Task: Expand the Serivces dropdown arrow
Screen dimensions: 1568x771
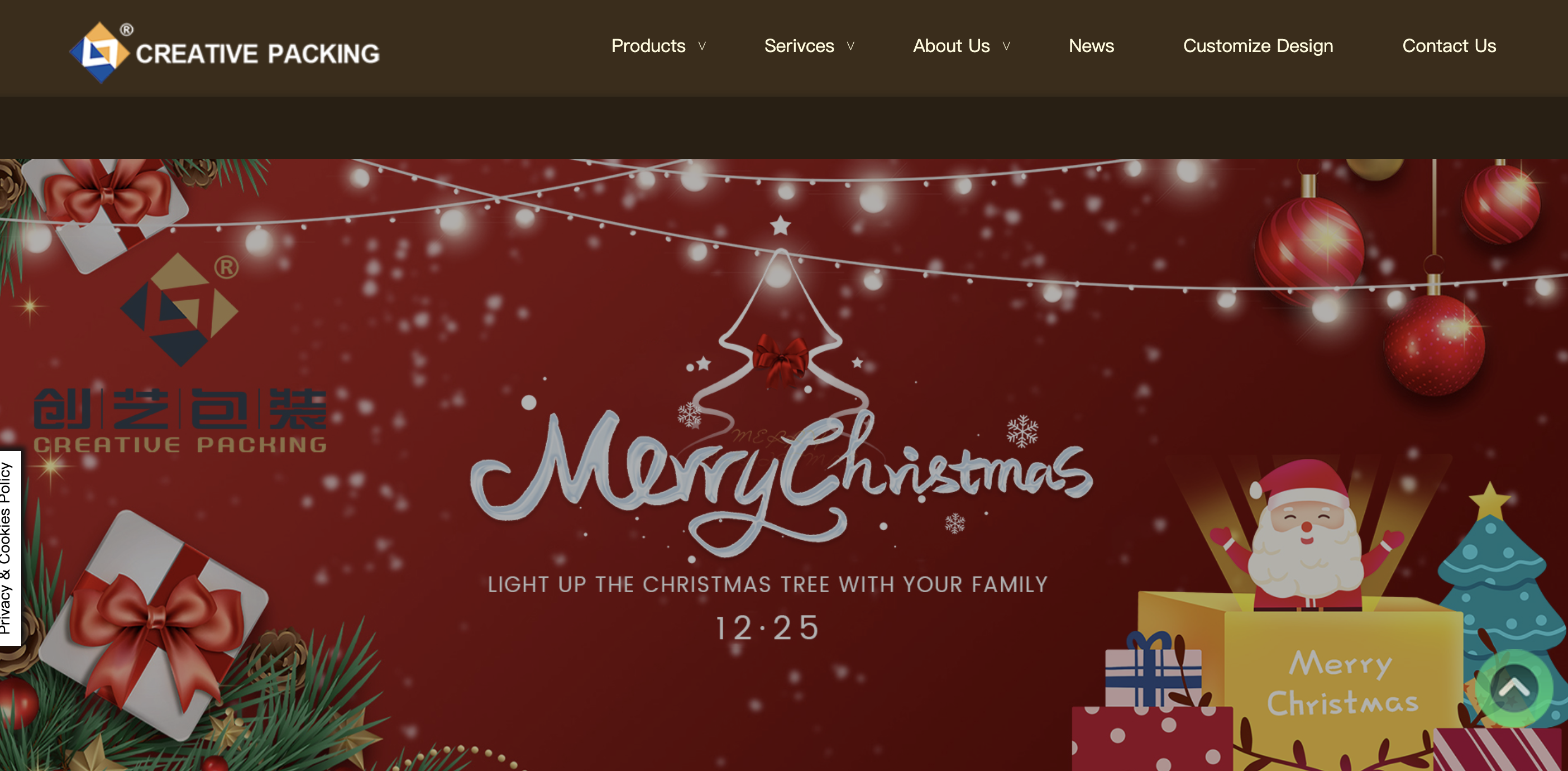Action: (850, 46)
